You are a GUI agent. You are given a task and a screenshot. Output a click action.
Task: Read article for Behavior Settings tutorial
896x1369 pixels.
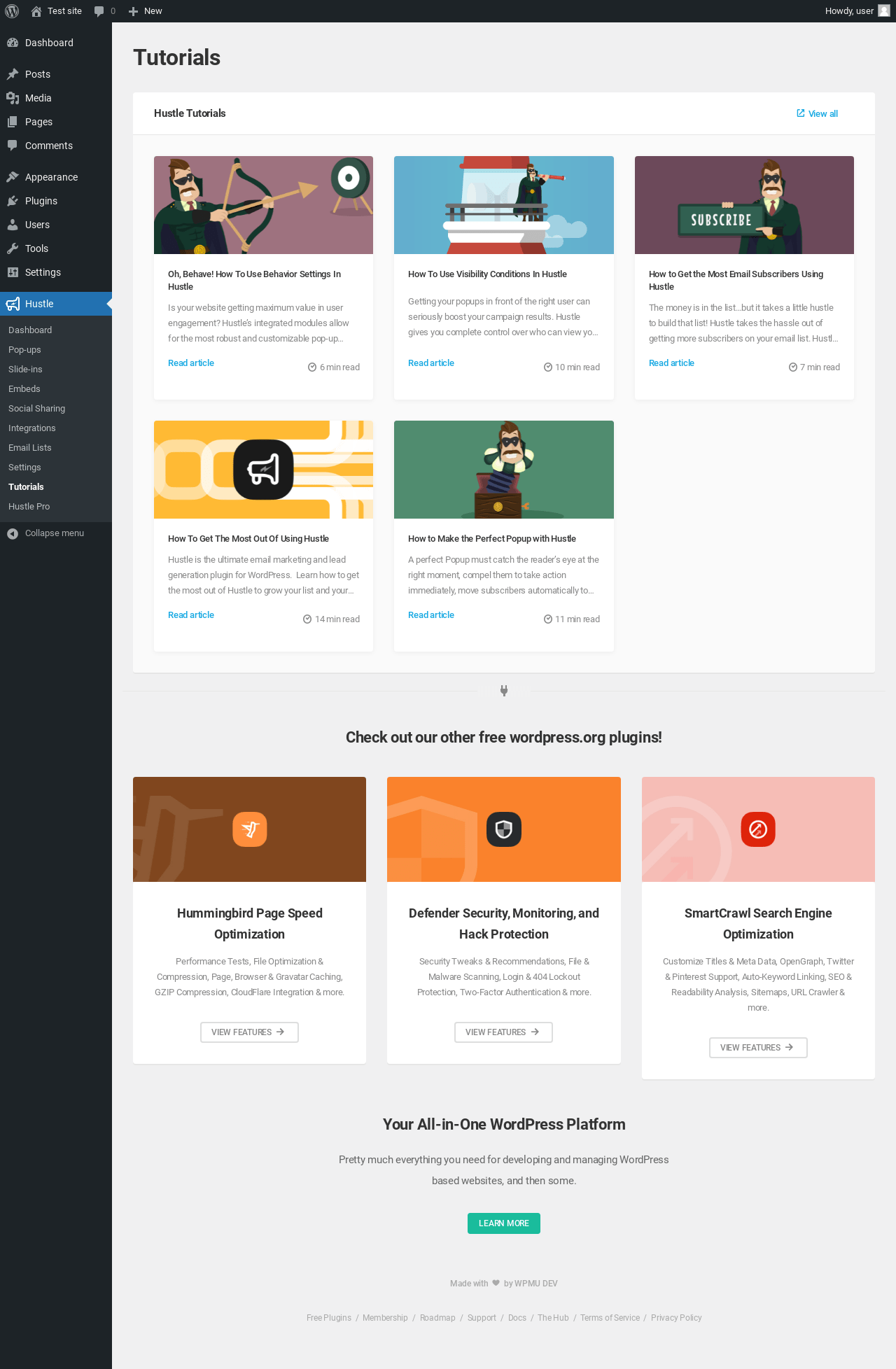click(191, 363)
